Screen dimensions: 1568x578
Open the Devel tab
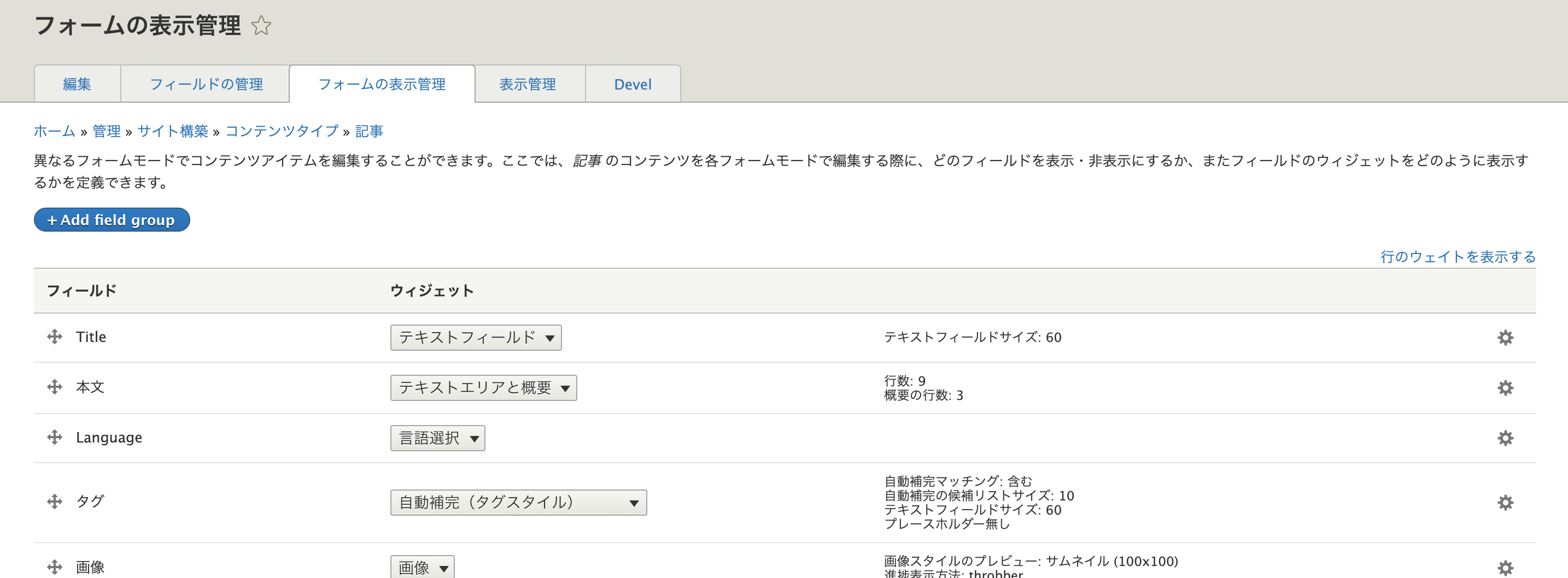pos(633,84)
